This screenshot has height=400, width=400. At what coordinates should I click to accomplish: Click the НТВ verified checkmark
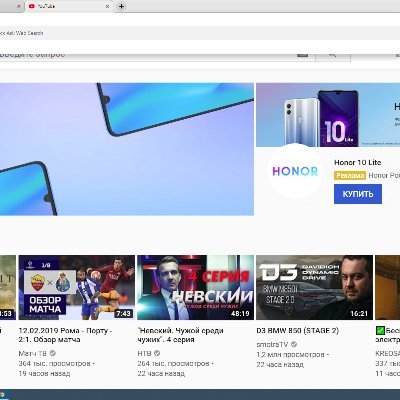157,353
